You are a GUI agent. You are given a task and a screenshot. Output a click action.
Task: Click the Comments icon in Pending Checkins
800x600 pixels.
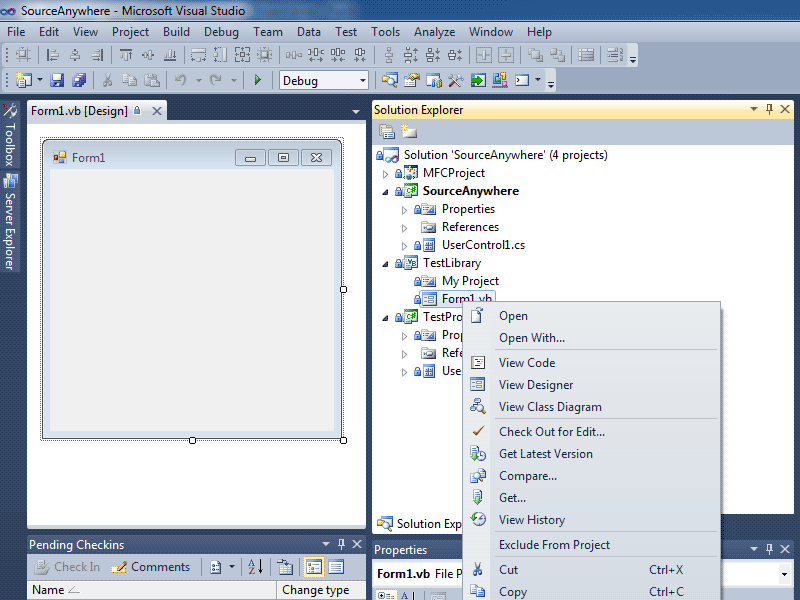click(x=118, y=566)
